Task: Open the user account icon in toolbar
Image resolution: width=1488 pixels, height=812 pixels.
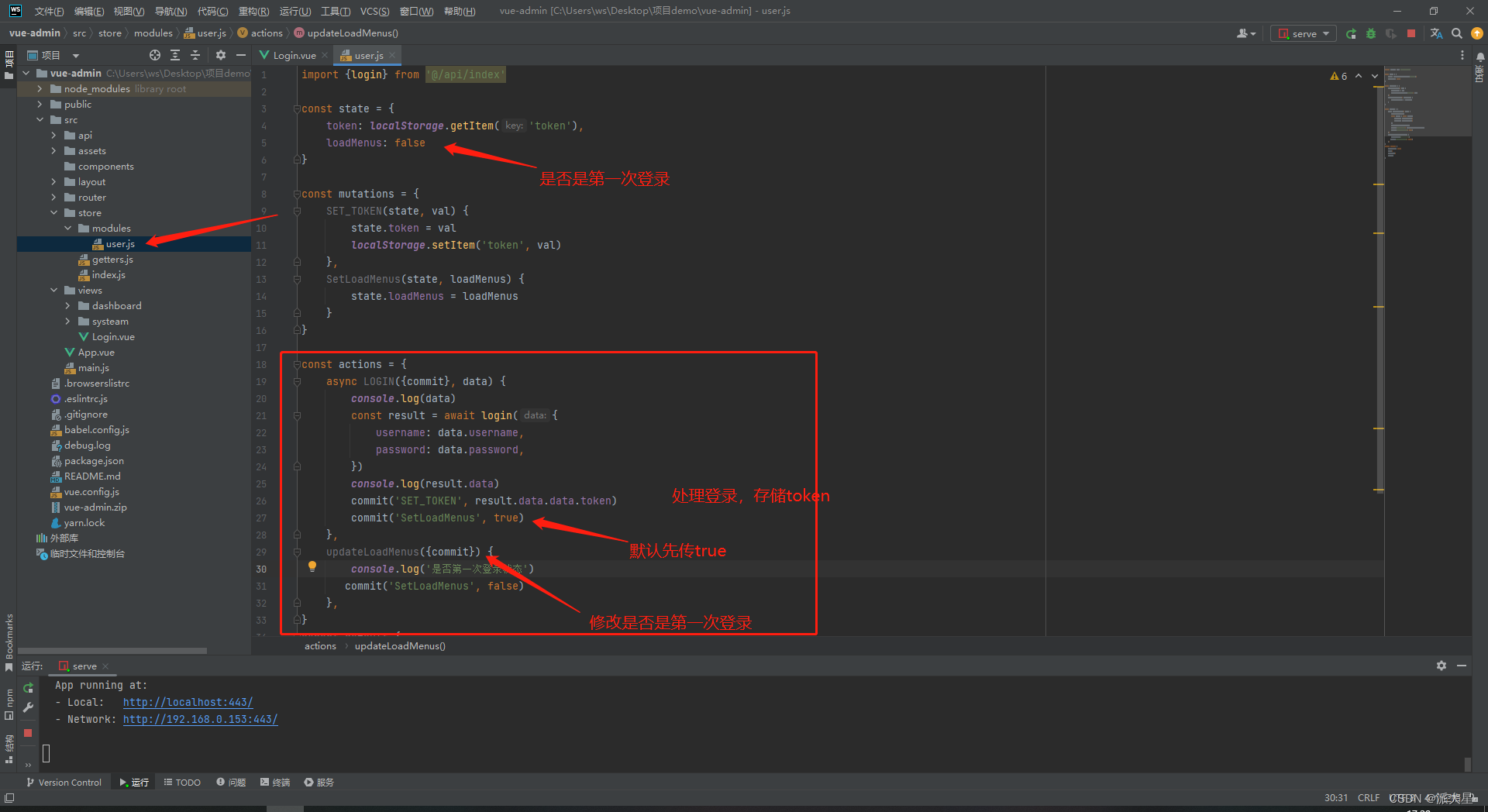Action: click(x=1246, y=33)
